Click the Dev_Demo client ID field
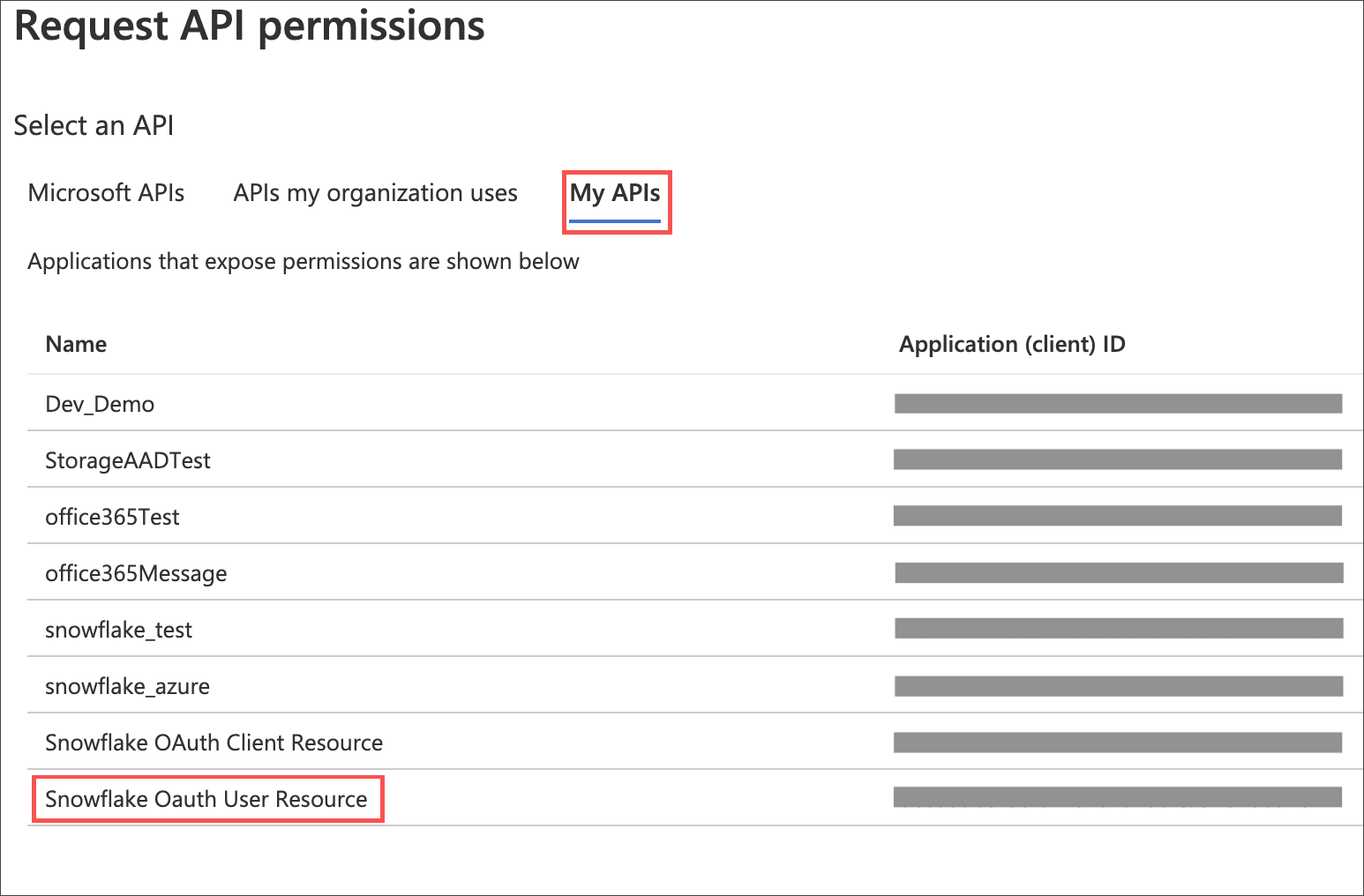 click(x=1117, y=402)
